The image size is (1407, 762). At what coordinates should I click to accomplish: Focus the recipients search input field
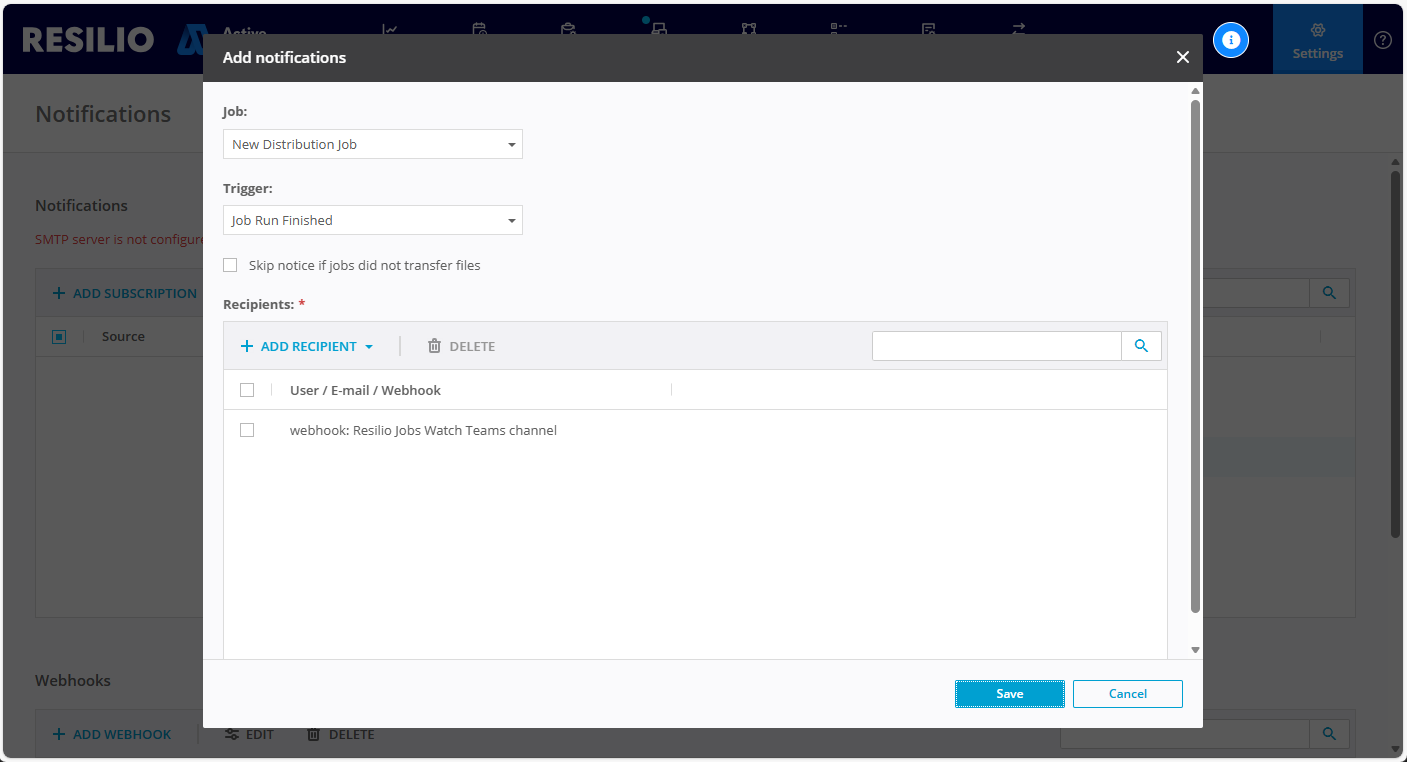[996, 346]
